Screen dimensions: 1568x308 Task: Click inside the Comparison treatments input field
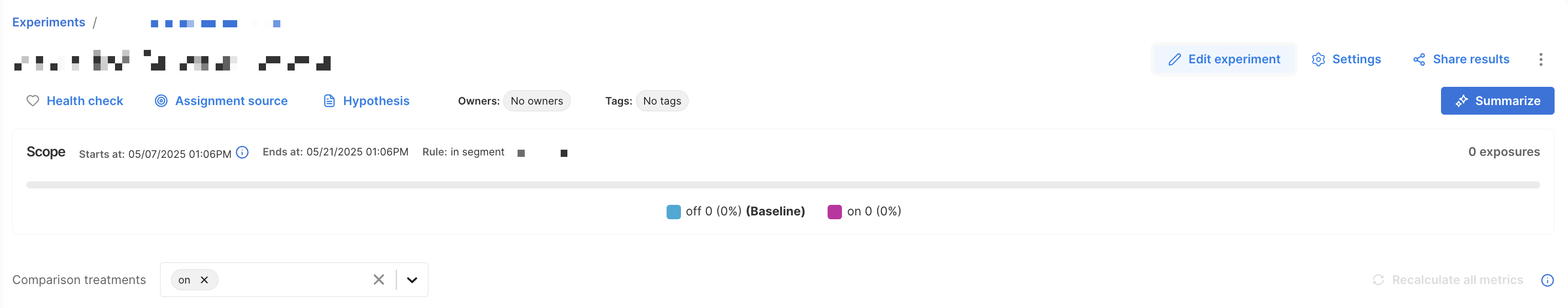[292, 280]
